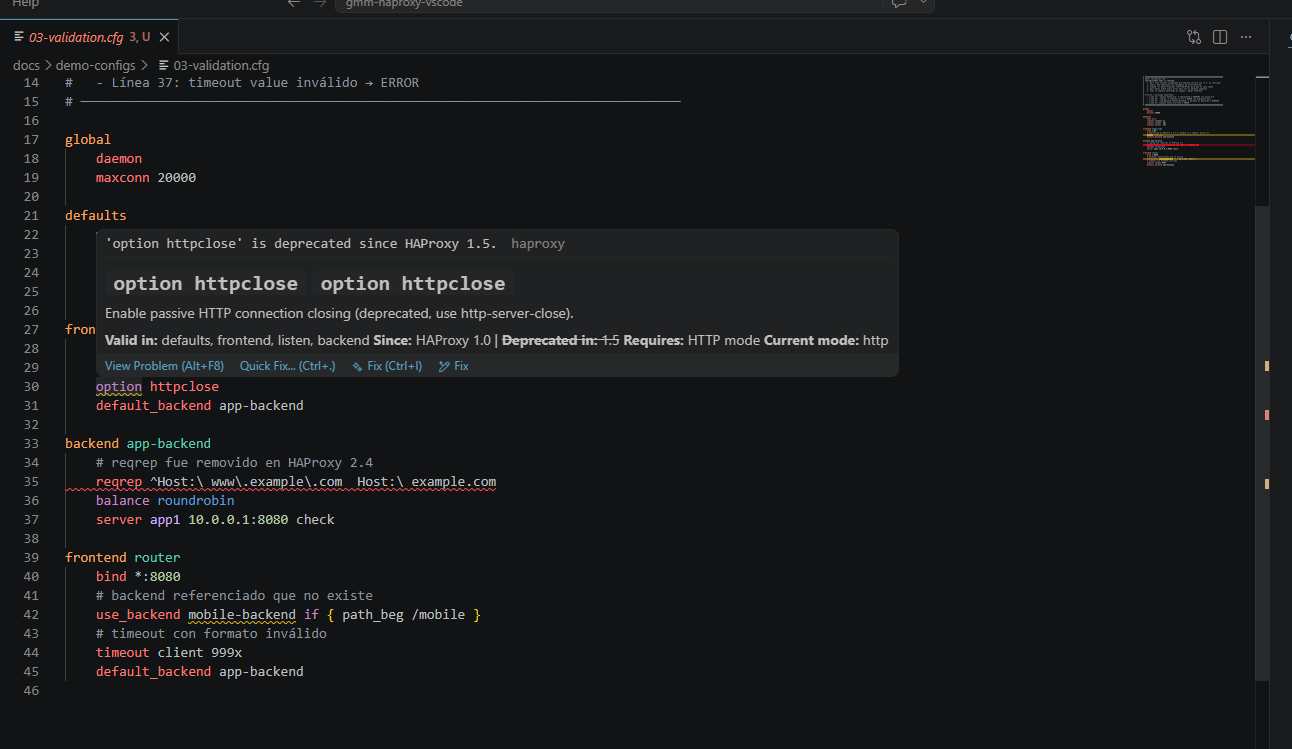Select the Open Changes compare icon

[x=1193, y=36]
